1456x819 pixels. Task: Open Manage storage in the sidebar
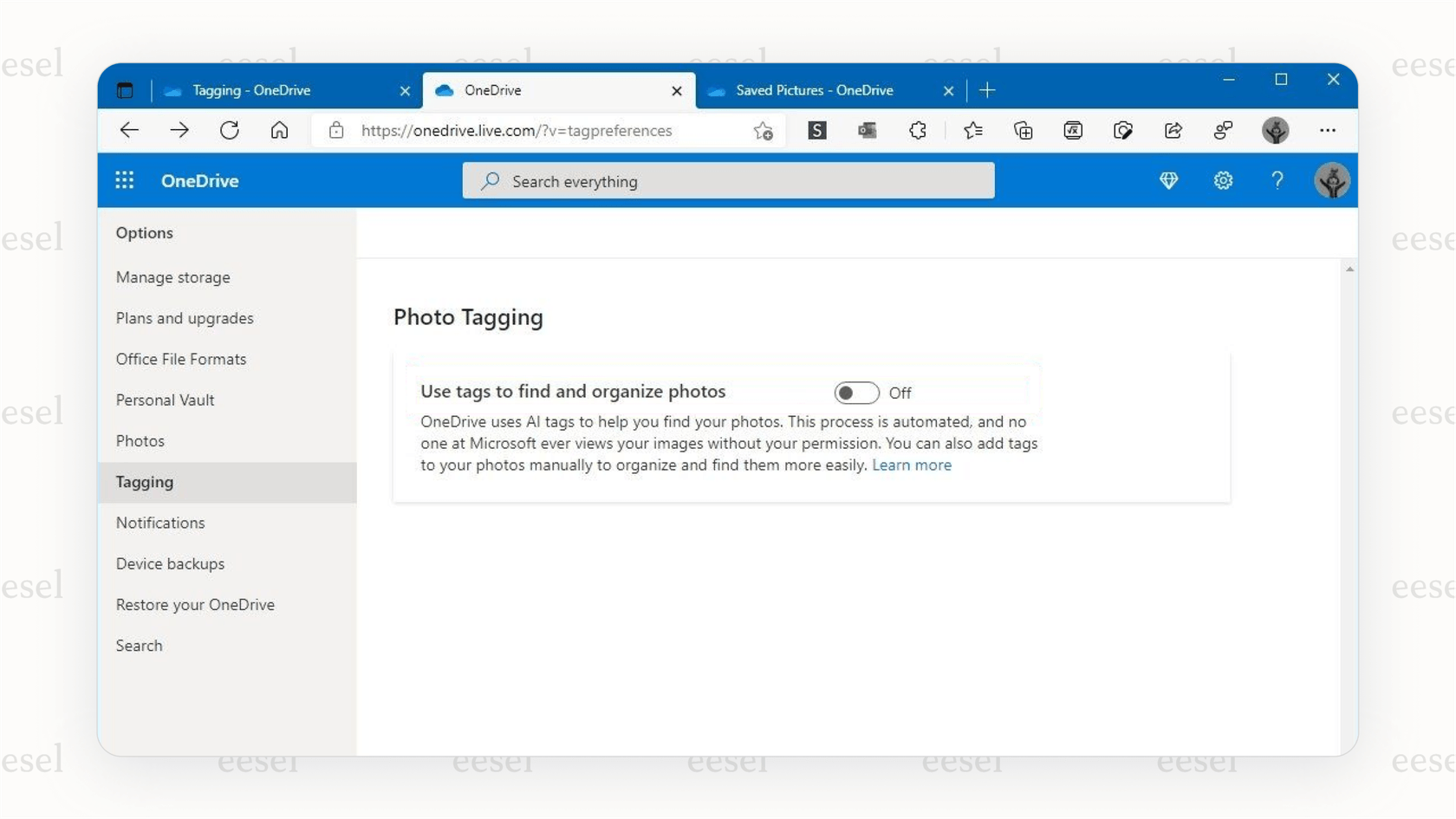(172, 277)
